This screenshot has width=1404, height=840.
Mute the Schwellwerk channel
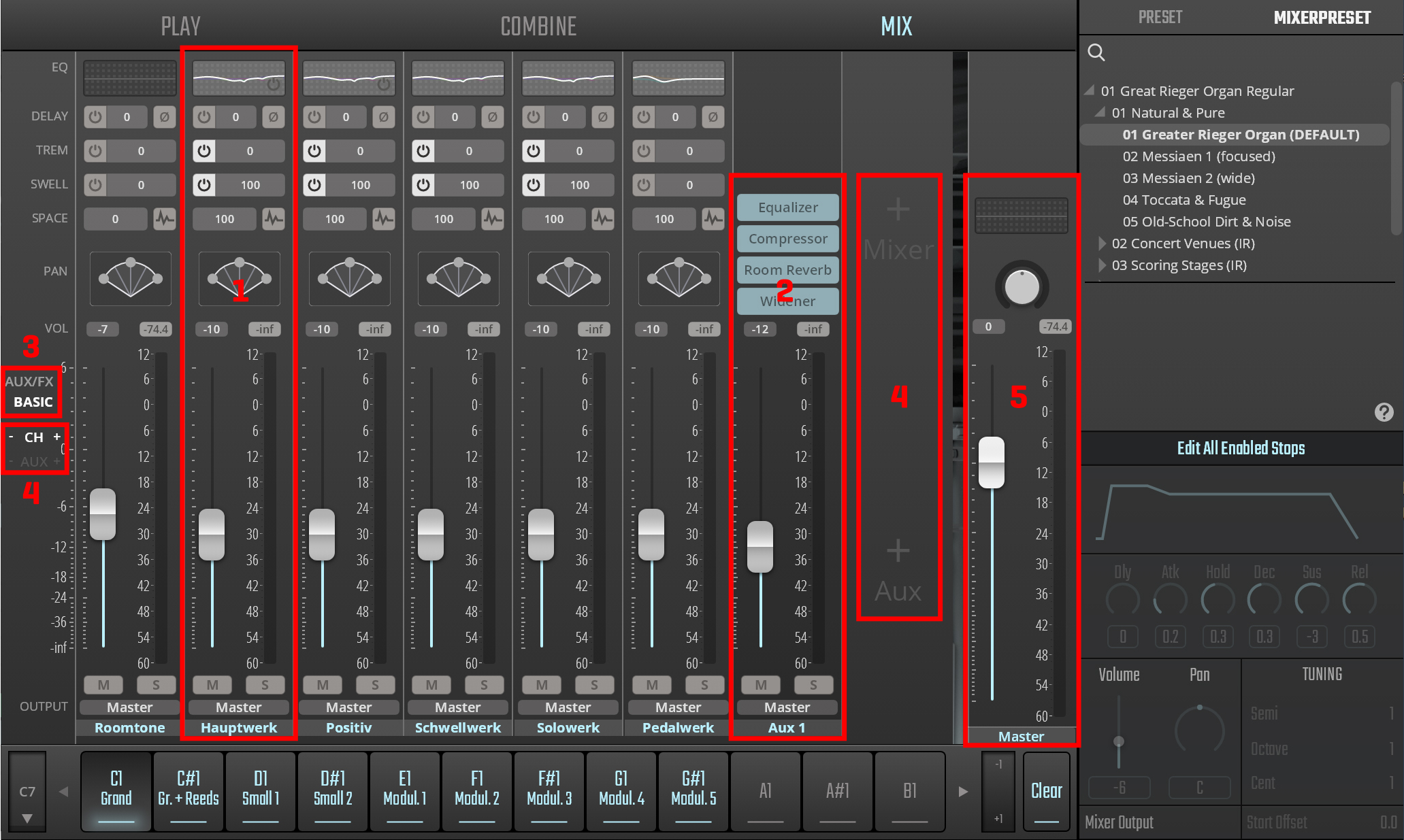pyautogui.click(x=431, y=685)
